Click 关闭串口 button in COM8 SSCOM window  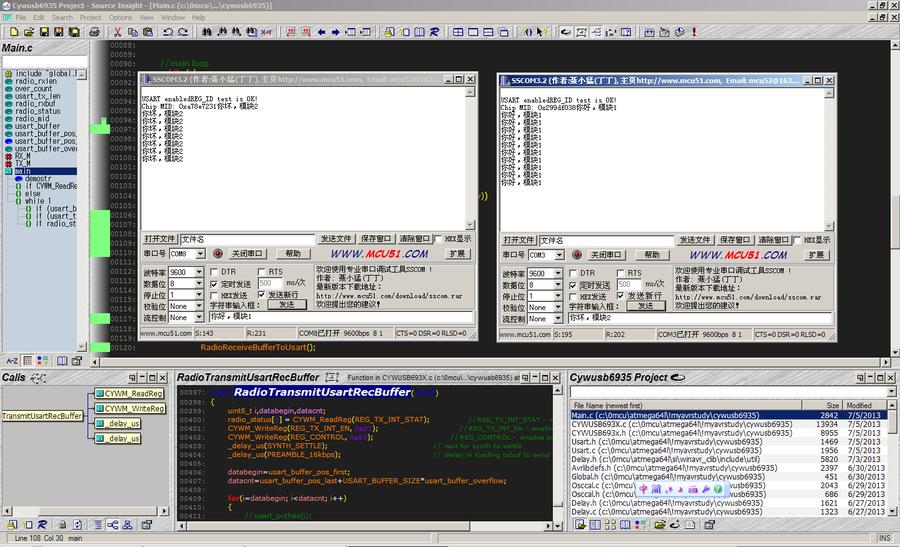coord(247,254)
